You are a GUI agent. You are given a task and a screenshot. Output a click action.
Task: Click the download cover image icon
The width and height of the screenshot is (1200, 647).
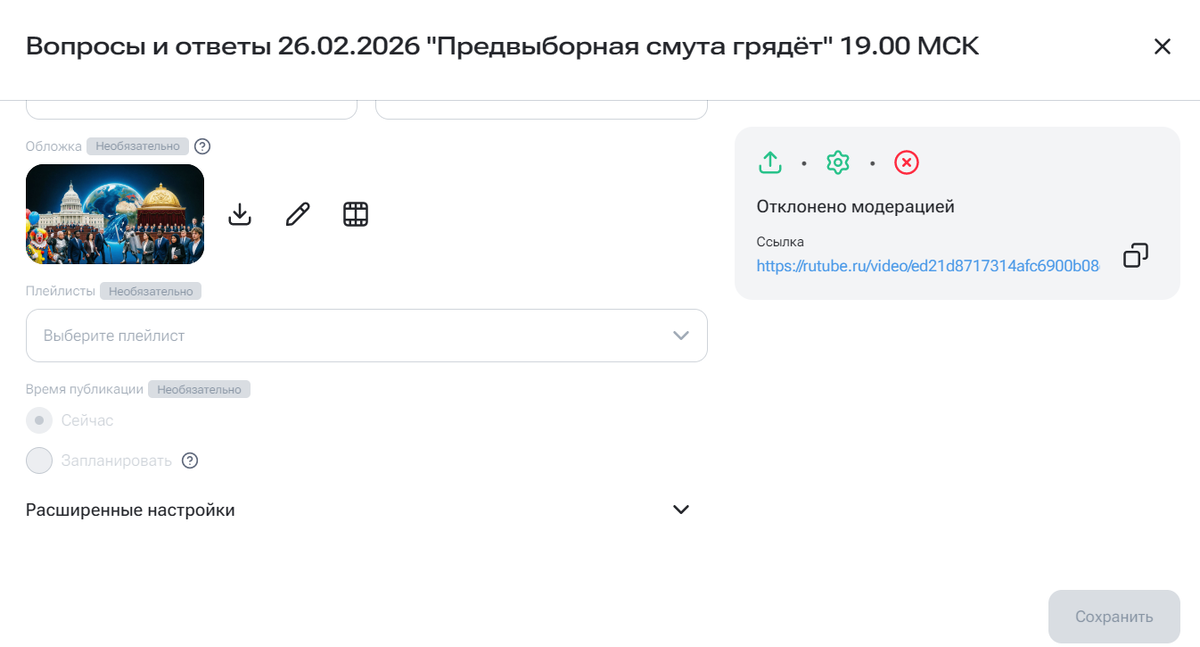tap(240, 214)
